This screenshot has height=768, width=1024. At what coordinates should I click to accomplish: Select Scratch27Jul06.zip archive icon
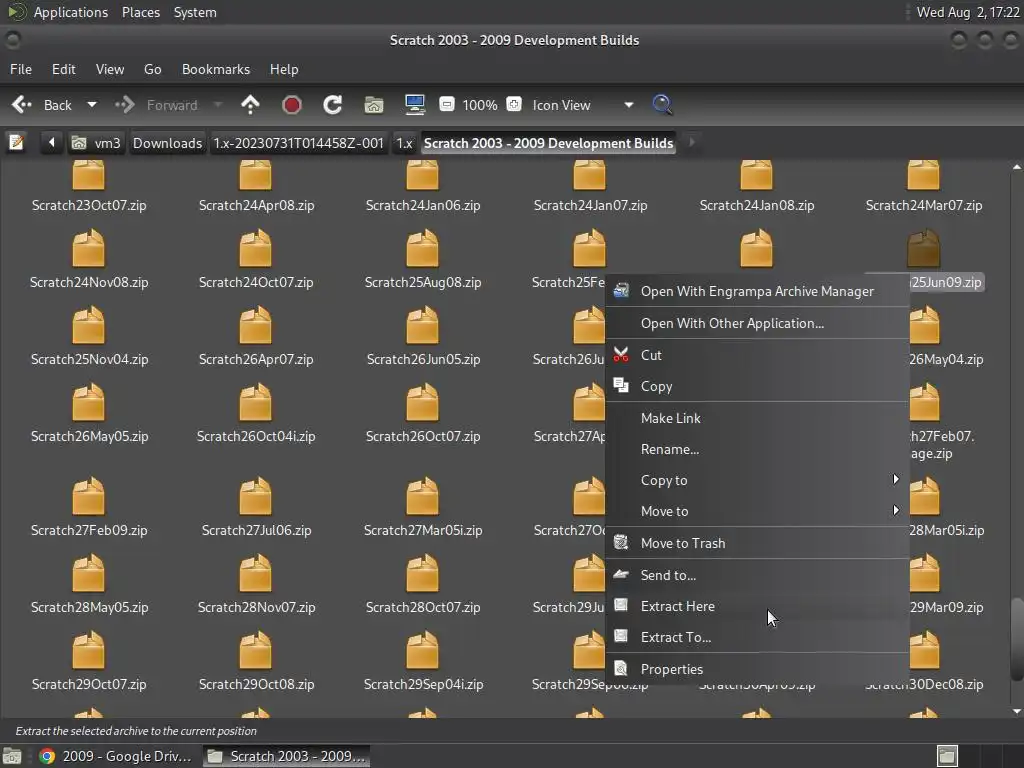coord(255,496)
